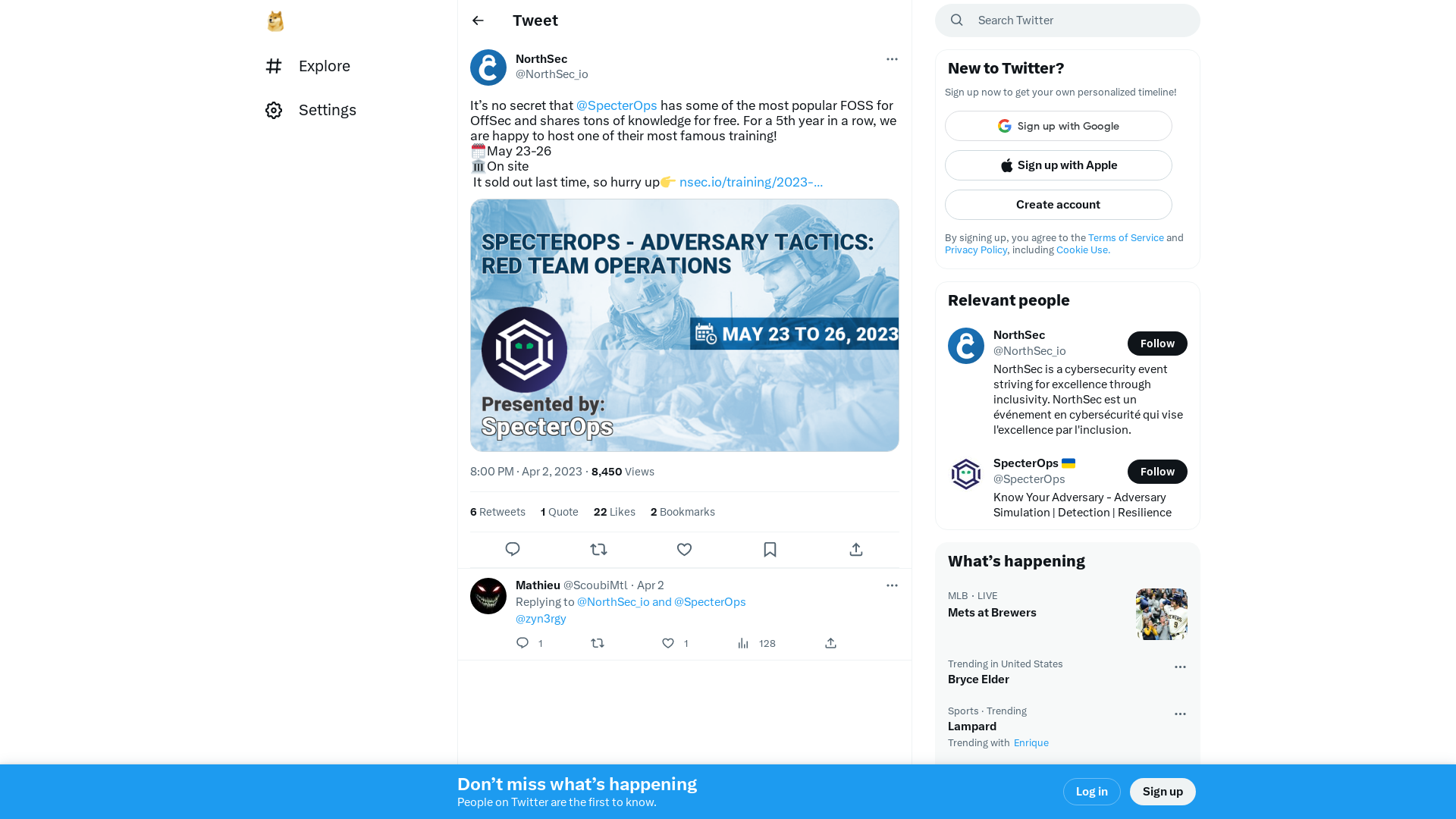Click the like heart icon on NorthSec tweet
This screenshot has width=1456, height=819.
[x=684, y=549]
